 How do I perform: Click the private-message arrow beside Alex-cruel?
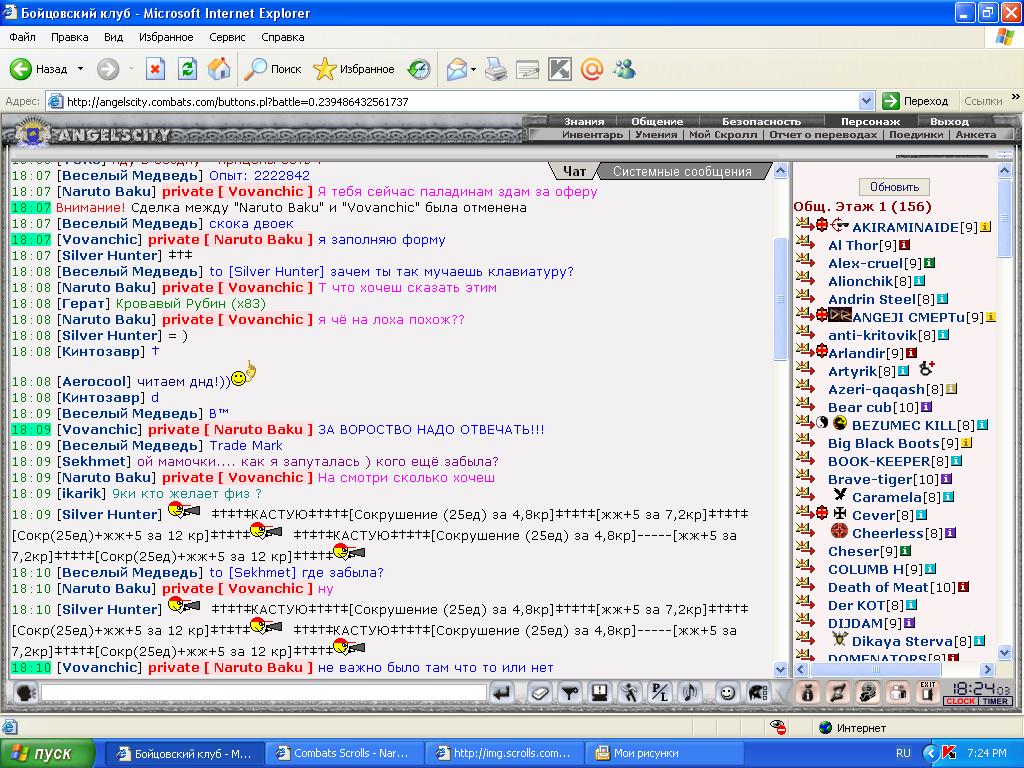point(805,261)
